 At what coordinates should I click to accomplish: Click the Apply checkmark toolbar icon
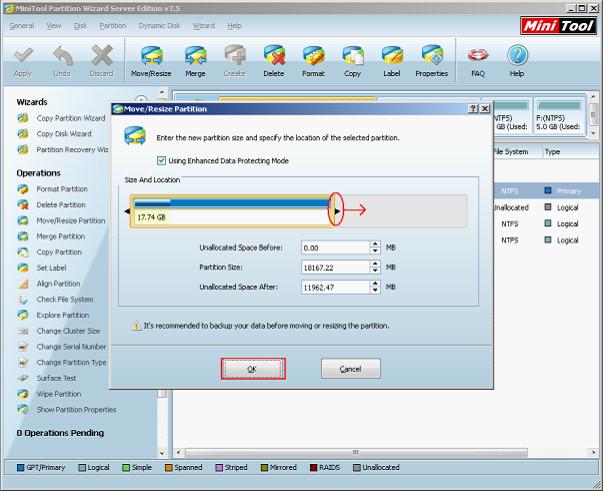point(23,55)
